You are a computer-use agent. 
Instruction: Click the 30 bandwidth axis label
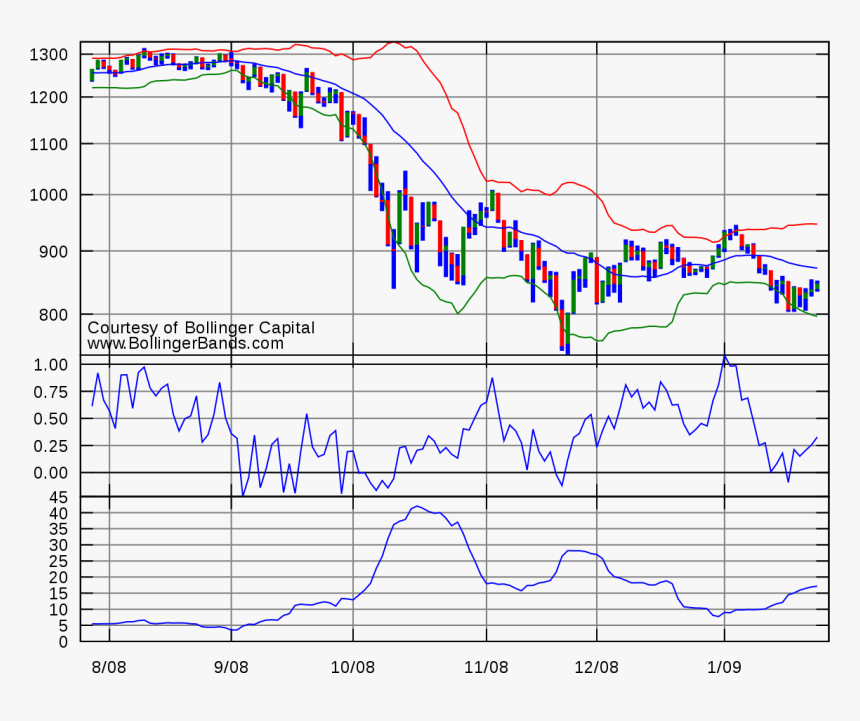(x=58, y=546)
